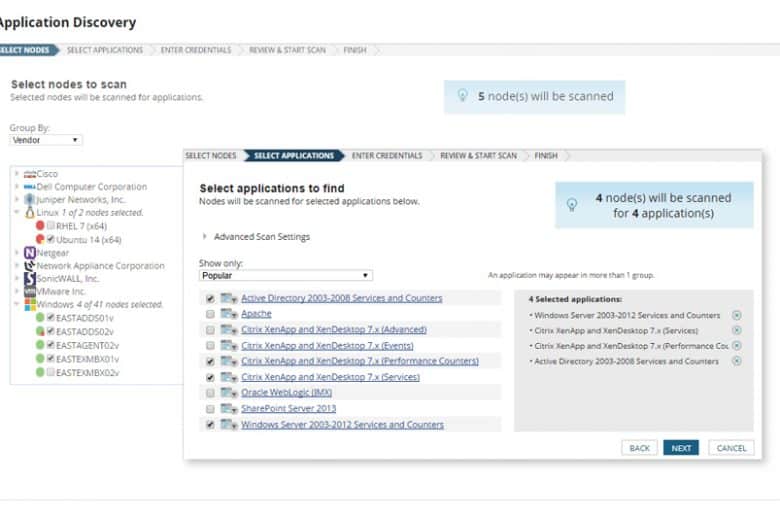
Task: Click red status icon next to RHEL 7 (x64)
Action: click(40, 226)
